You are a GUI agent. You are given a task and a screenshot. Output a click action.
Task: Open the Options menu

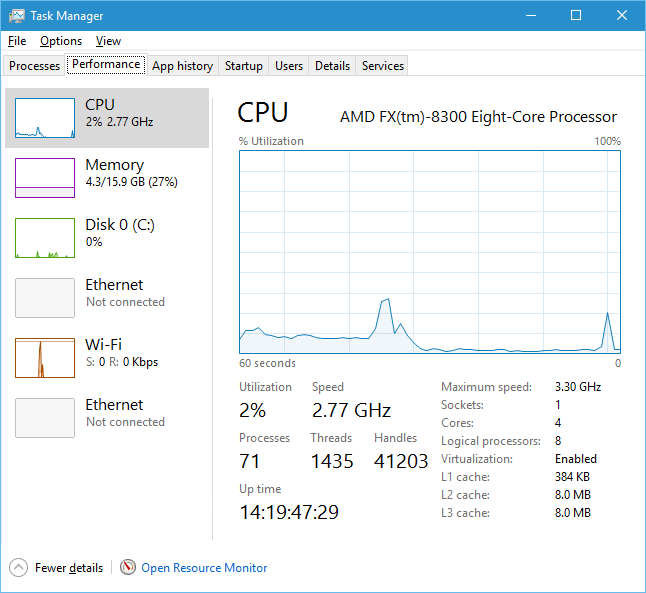pyautogui.click(x=61, y=41)
